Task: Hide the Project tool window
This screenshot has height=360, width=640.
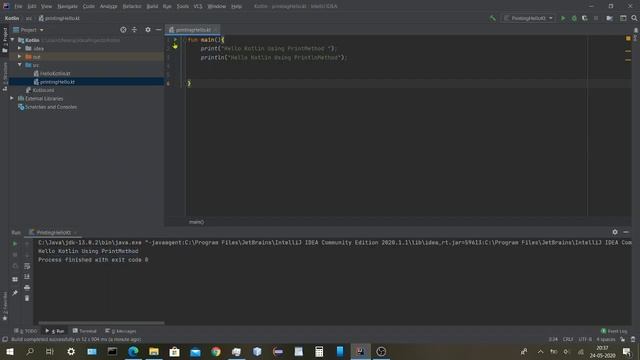Action: pyautogui.click(x=158, y=30)
